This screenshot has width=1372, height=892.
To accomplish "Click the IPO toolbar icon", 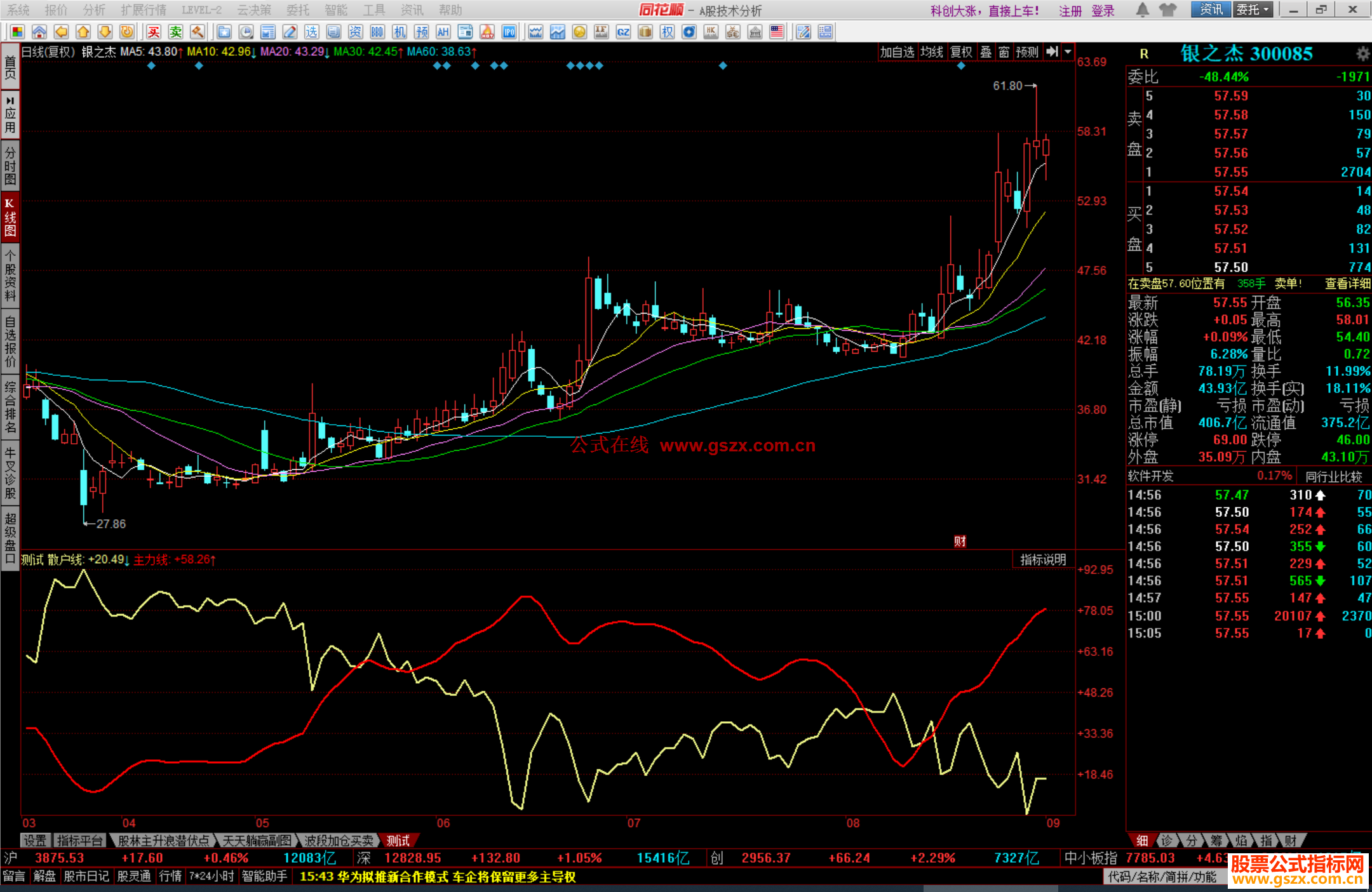I will point(509,32).
